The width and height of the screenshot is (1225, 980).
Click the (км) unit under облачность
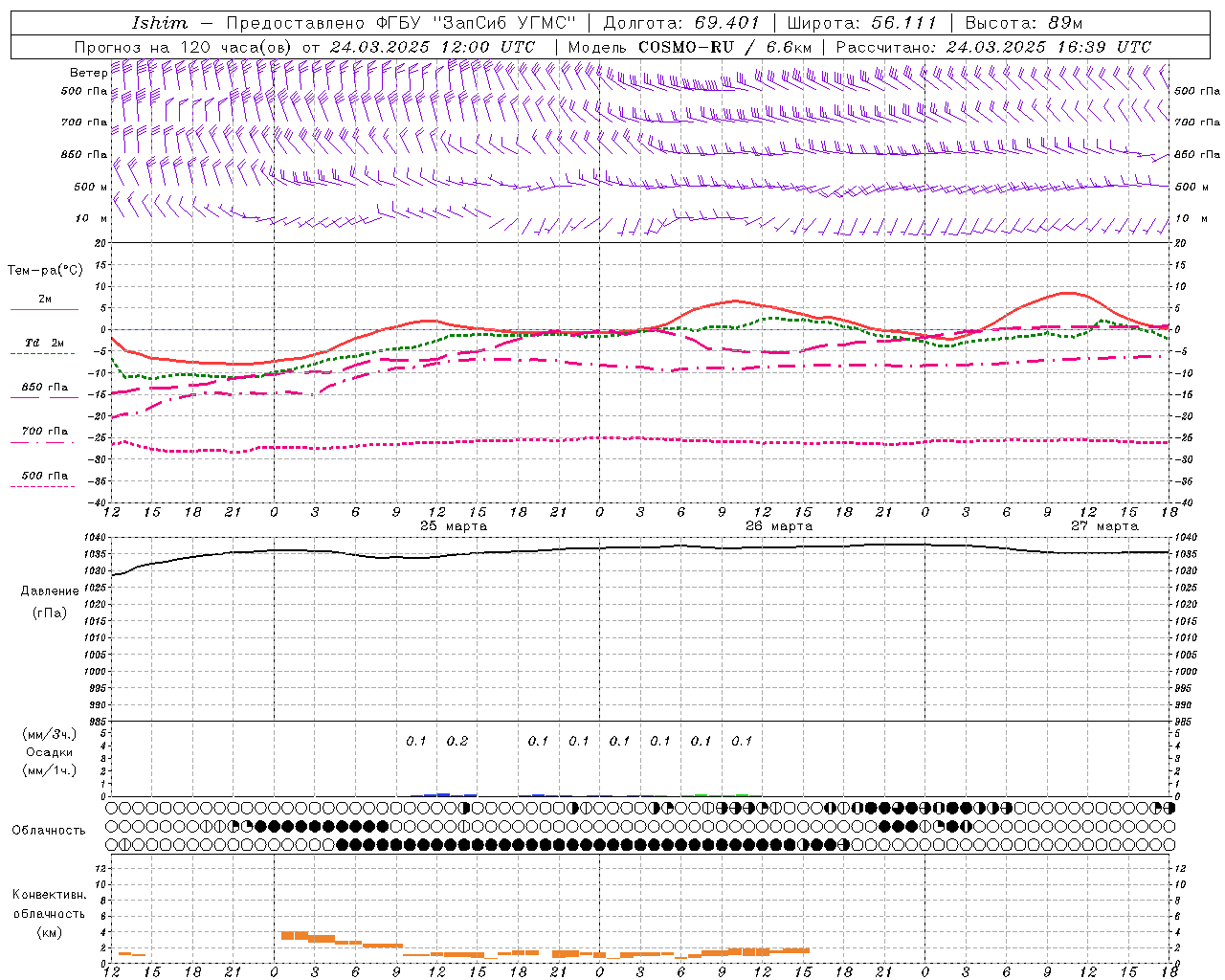[49, 931]
